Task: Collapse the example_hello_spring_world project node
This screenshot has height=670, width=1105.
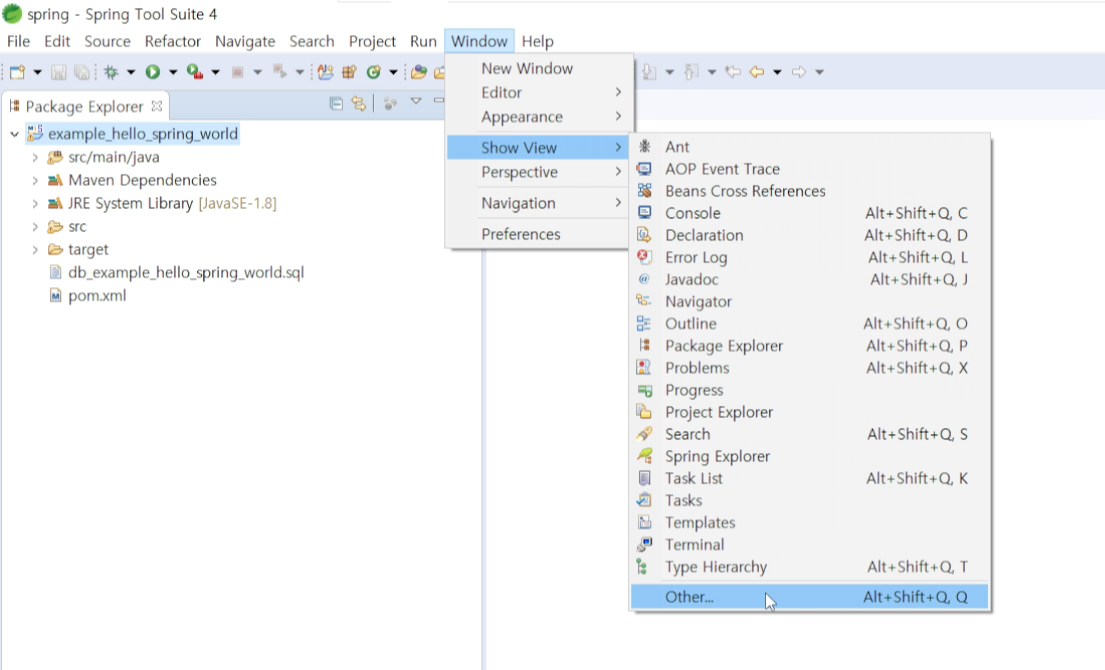Action: [15, 134]
